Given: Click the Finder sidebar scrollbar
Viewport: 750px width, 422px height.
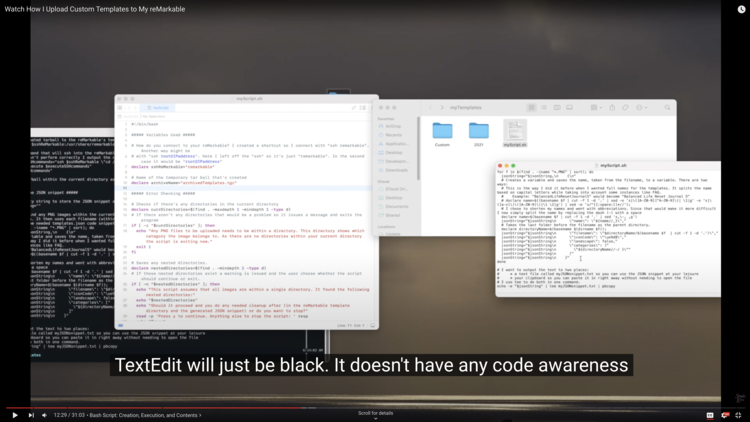Looking at the screenshot, I should tap(419, 148).
